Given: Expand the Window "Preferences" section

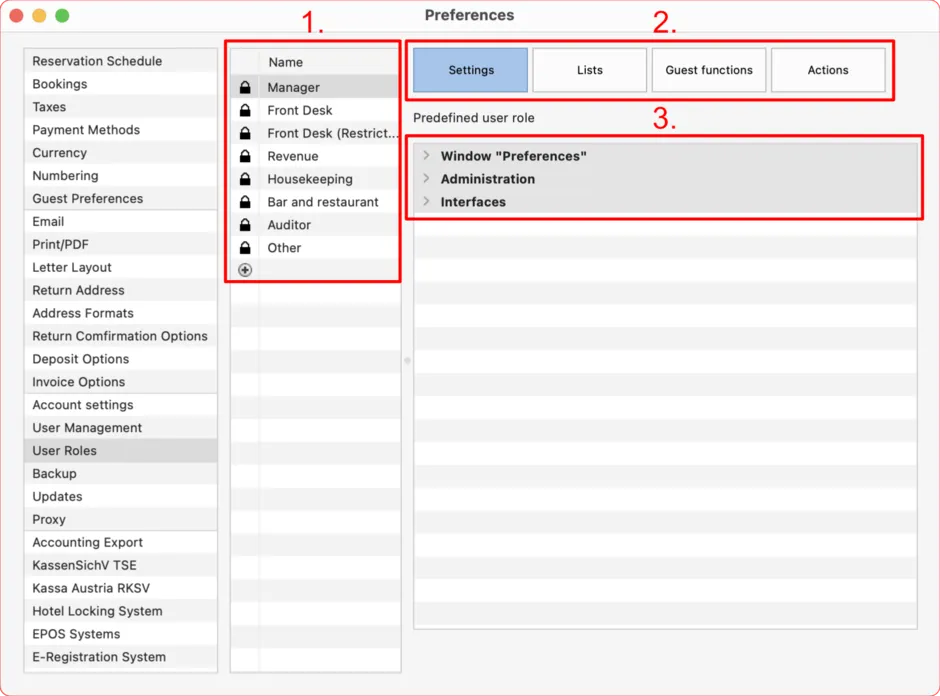Looking at the screenshot, I should 426,156.
